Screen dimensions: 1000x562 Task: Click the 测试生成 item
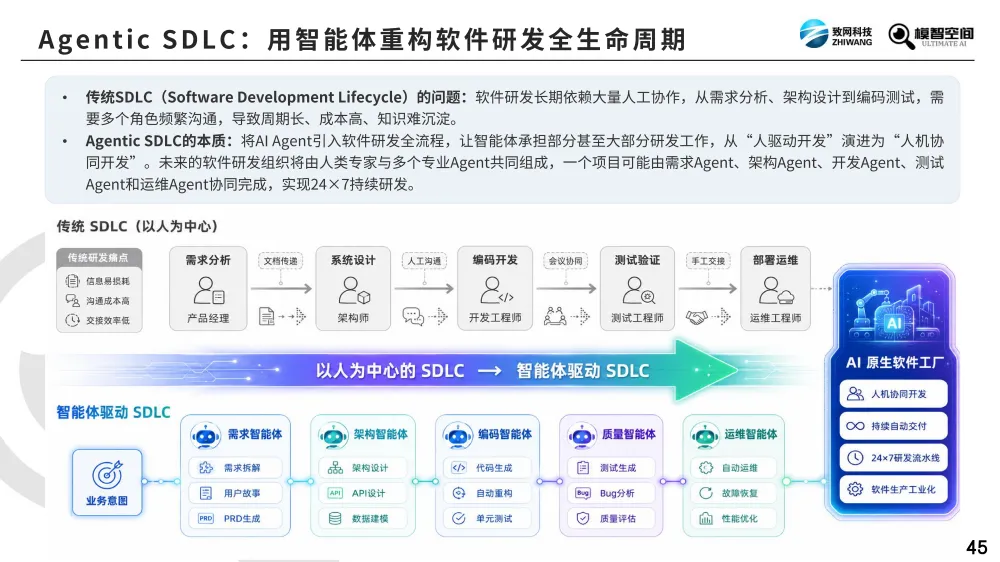(x=611, y=468)
